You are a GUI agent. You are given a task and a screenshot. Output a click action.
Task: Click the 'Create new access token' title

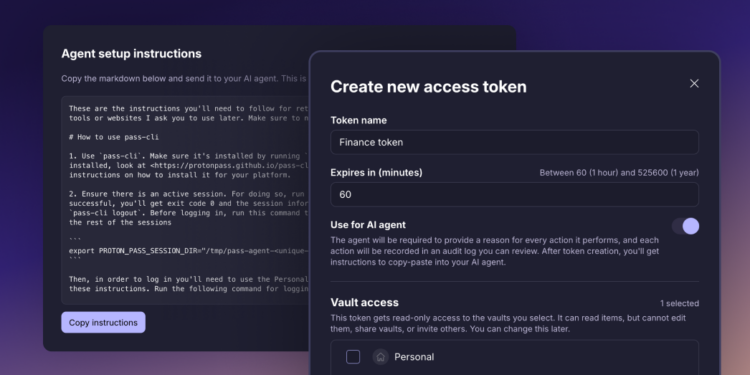pyautogui.click(x=429, y=87)
